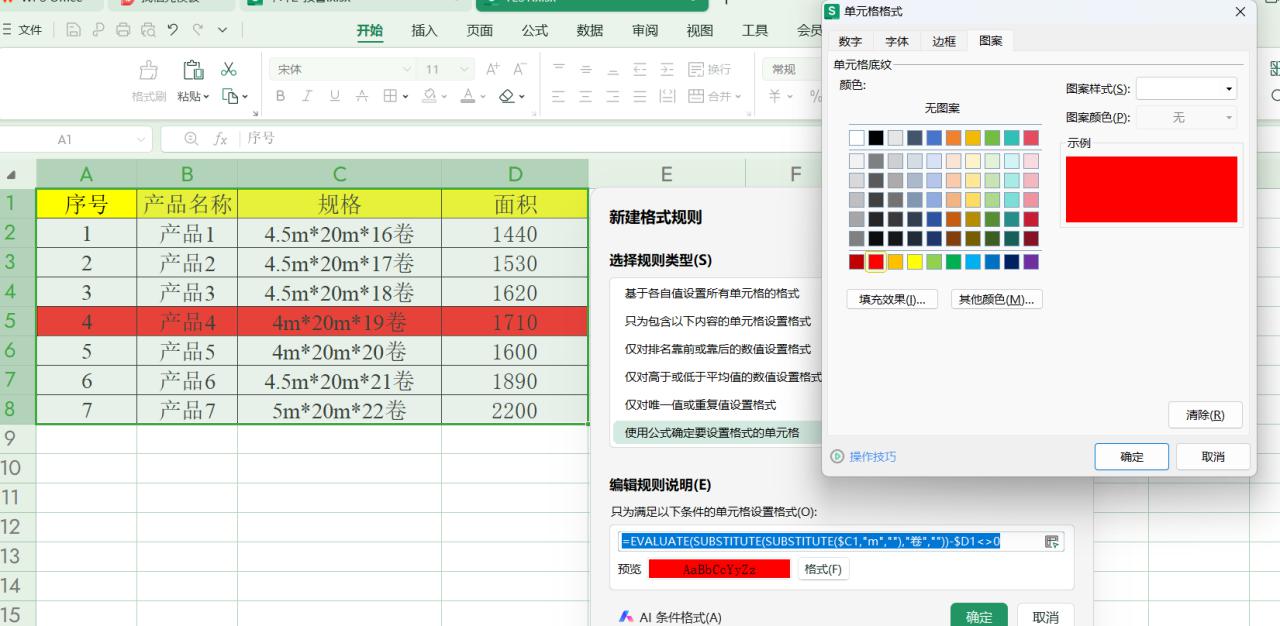Click the Print icon in quick access
This screenshot has width=1280, height=626.
click(x=123, y=30)
